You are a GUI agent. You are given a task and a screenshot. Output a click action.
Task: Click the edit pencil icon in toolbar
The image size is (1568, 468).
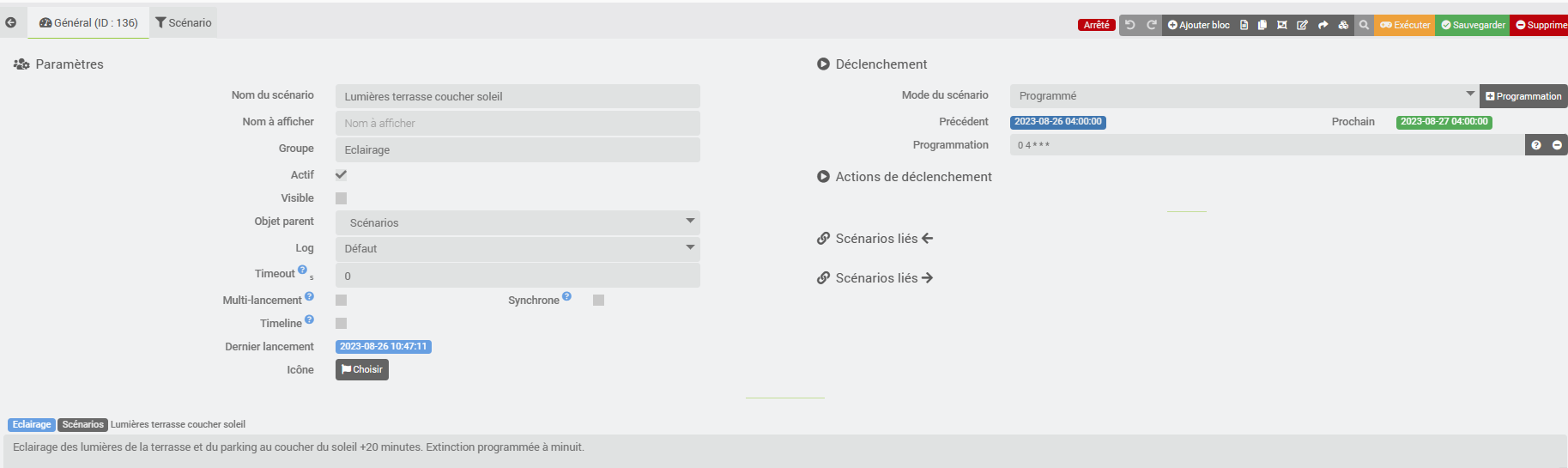coord(1302,25)
